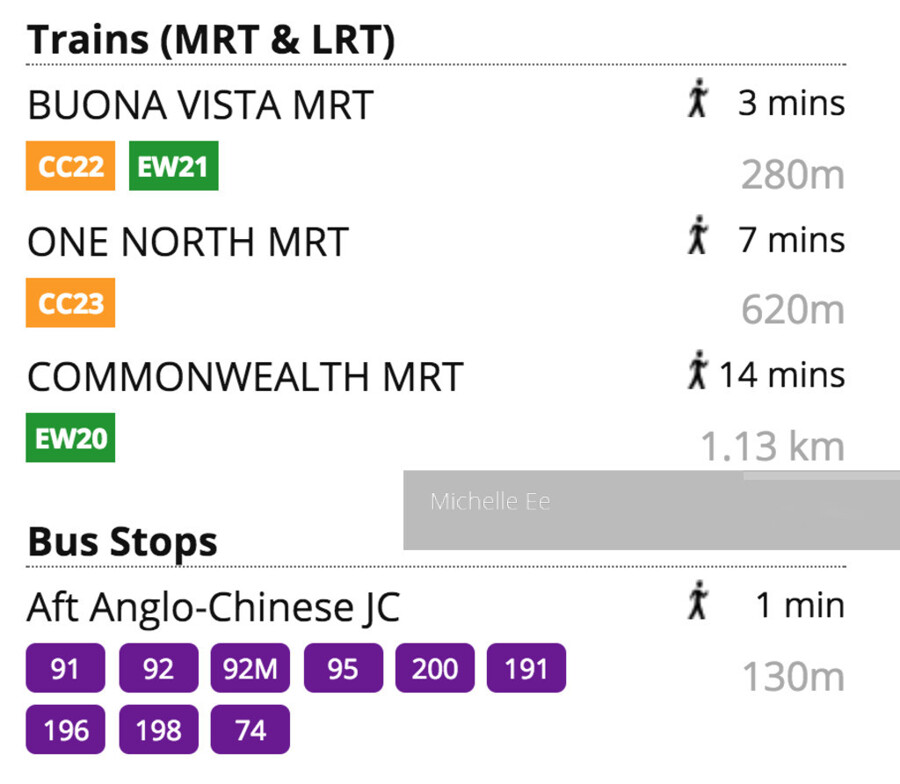This screenshot has width=900, height=784.
Task: Select the green EW21 line badge
Action: pos(173,166)
